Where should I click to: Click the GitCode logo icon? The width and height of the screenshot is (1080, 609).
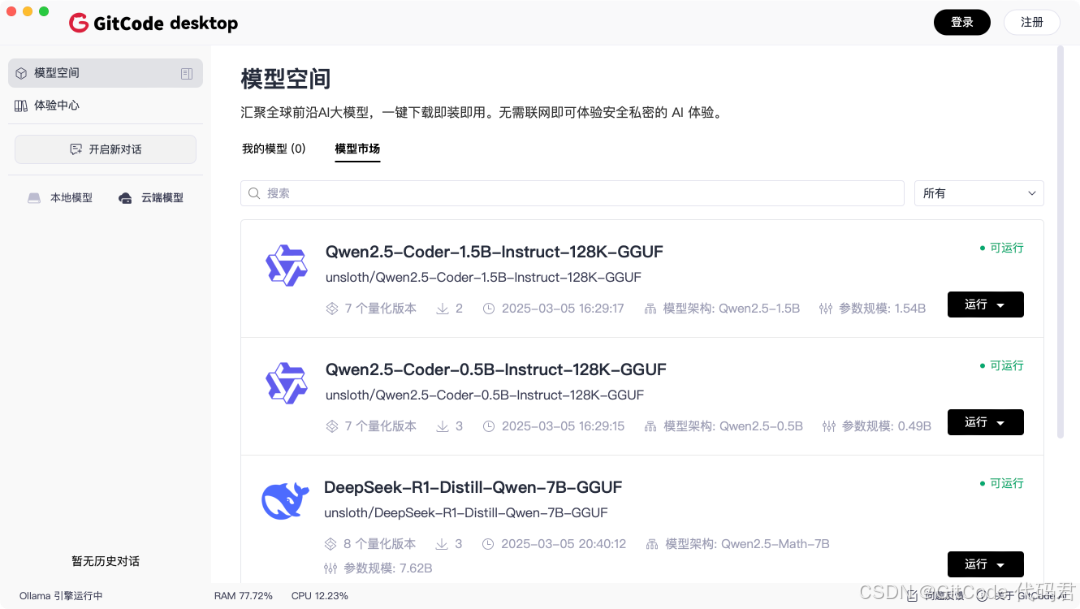click(79, 23)
